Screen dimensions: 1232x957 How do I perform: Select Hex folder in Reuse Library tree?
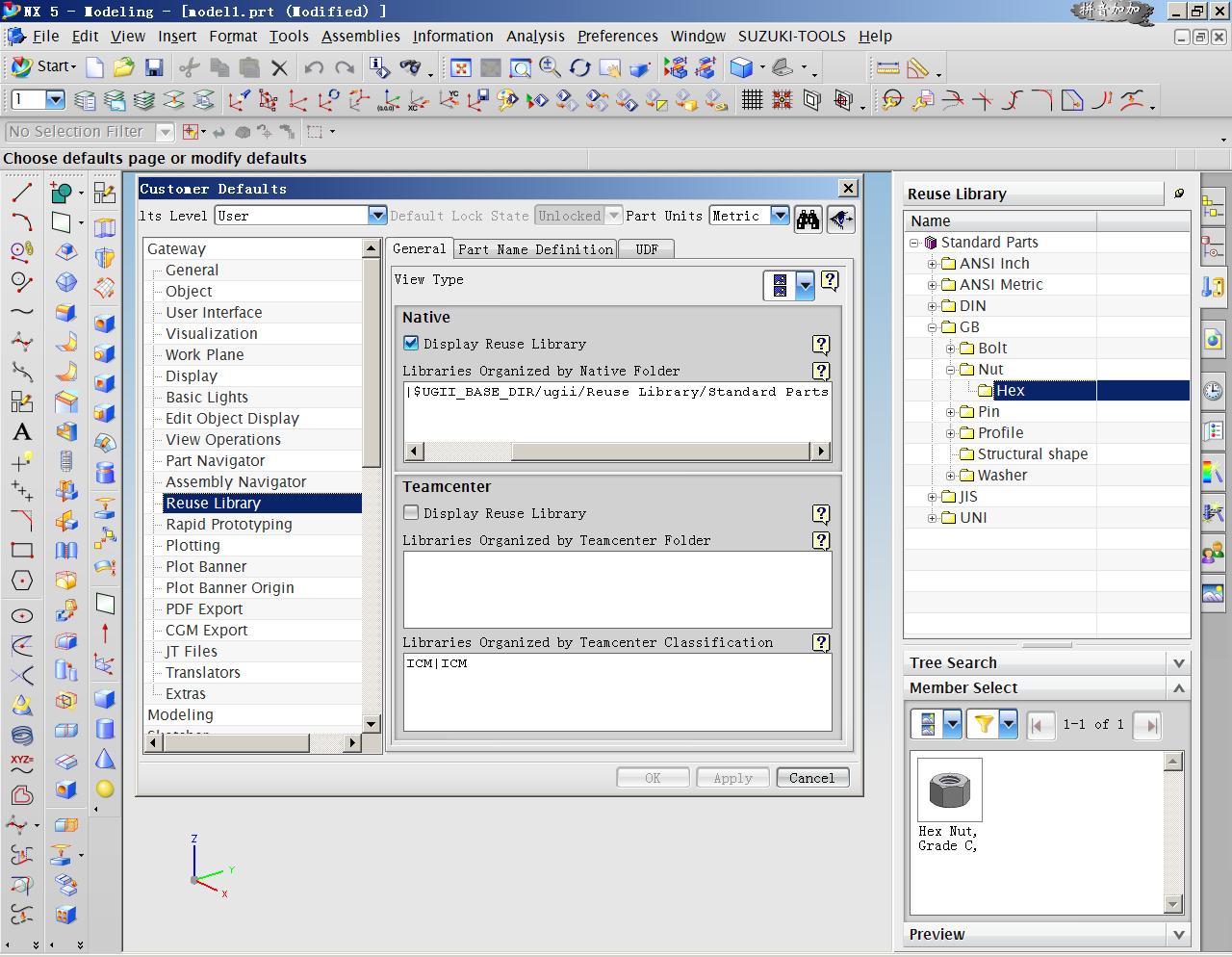[x=1011, y=391]
